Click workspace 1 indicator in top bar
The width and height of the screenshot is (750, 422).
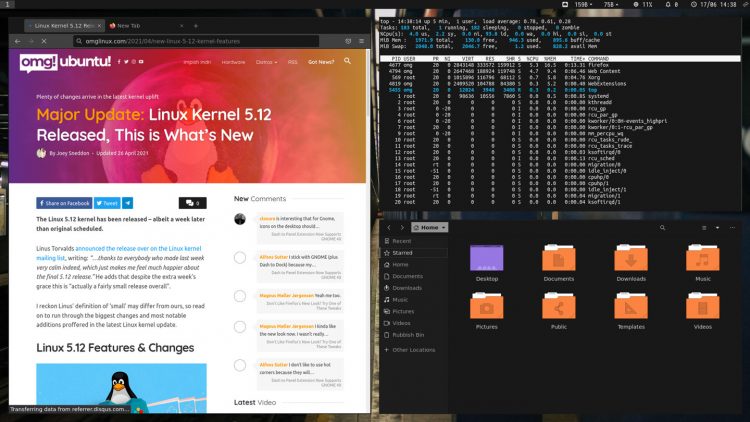click(x=7, y=4)
